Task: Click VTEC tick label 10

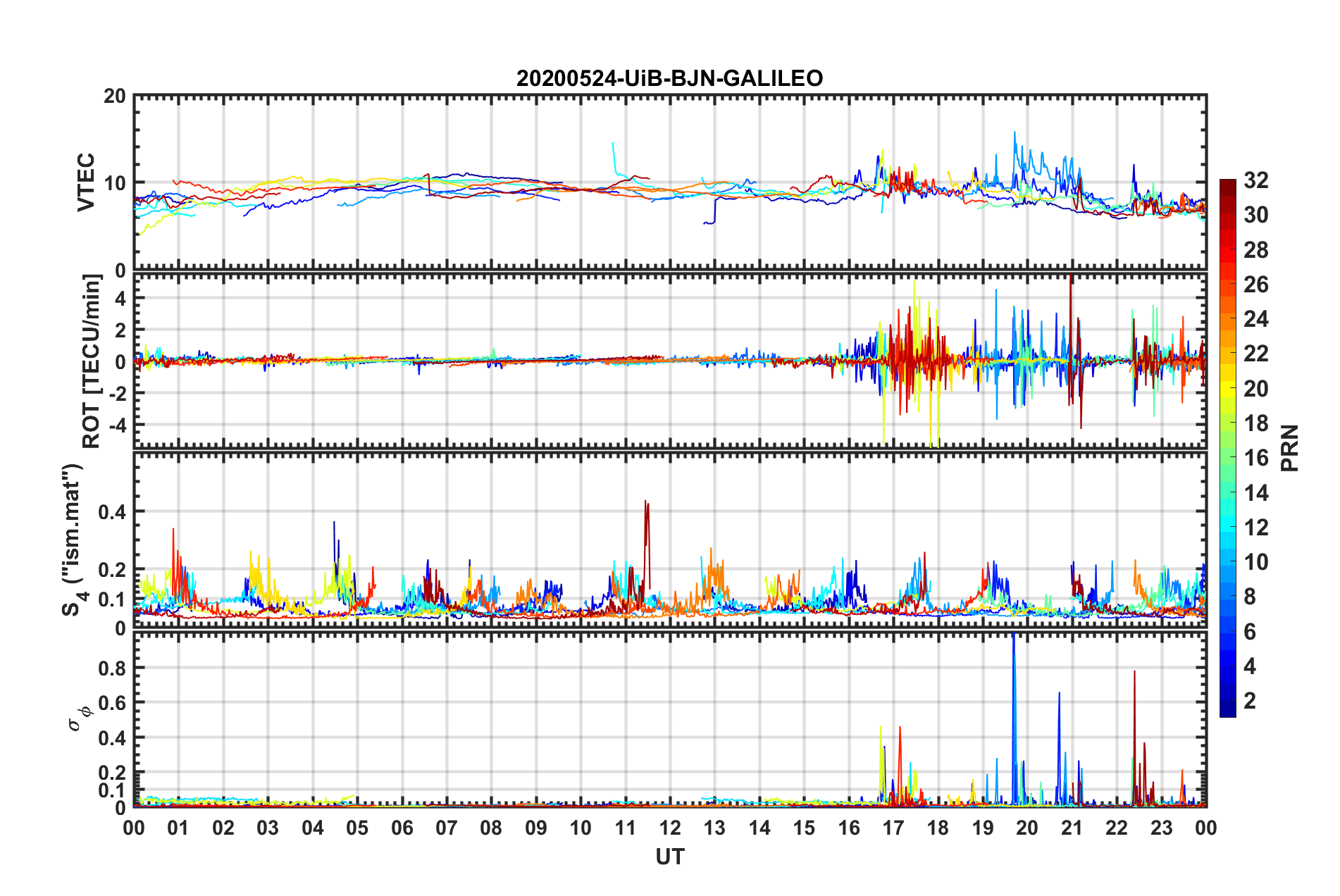Action: point(115,183)
